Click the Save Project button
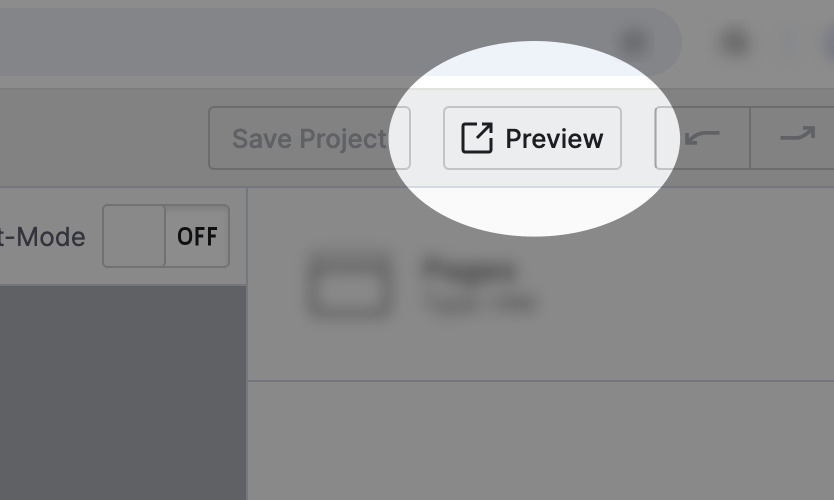The image size is (834, 500). 308,138
